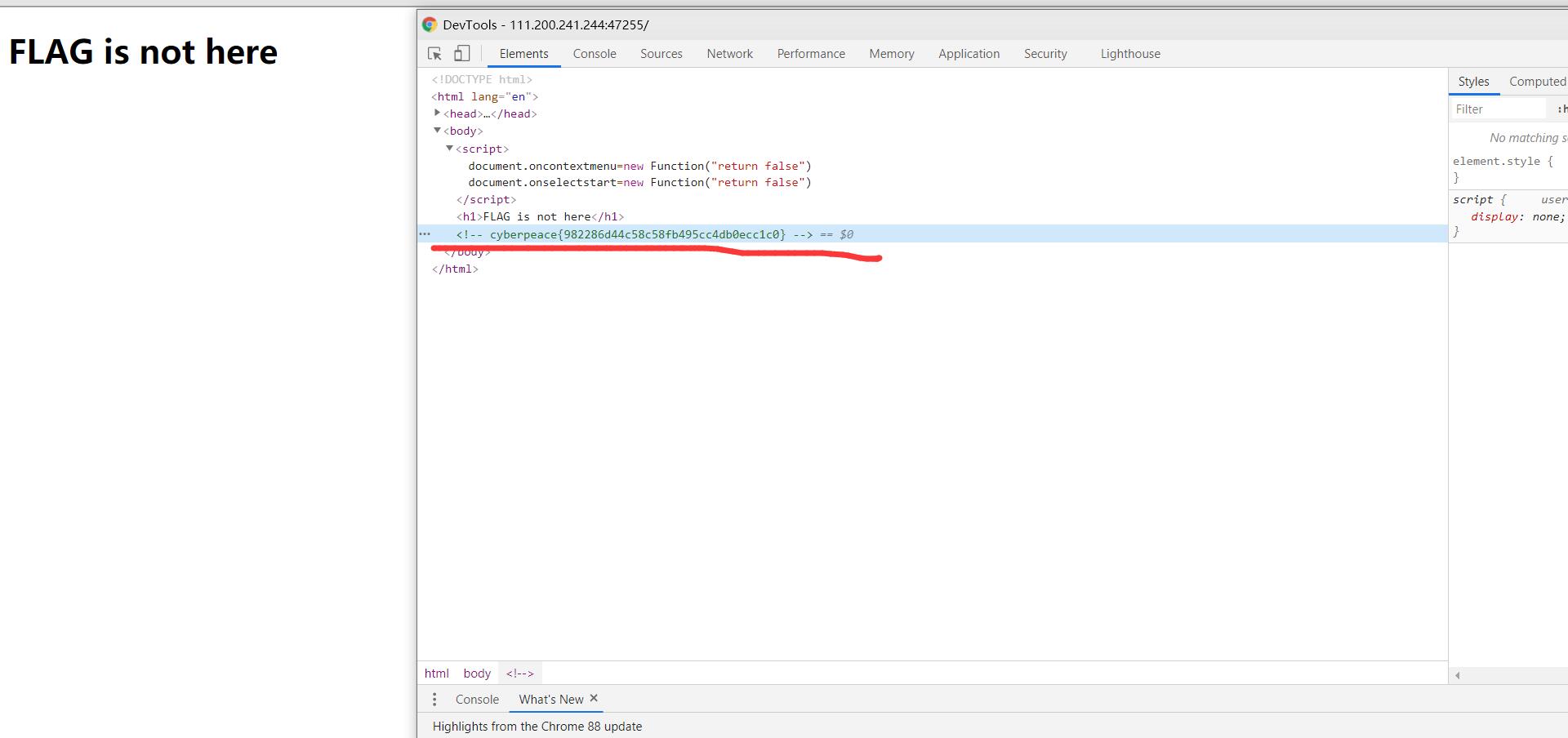
Task: Select the comment breadcrumb item
Action: pos(519,674)
